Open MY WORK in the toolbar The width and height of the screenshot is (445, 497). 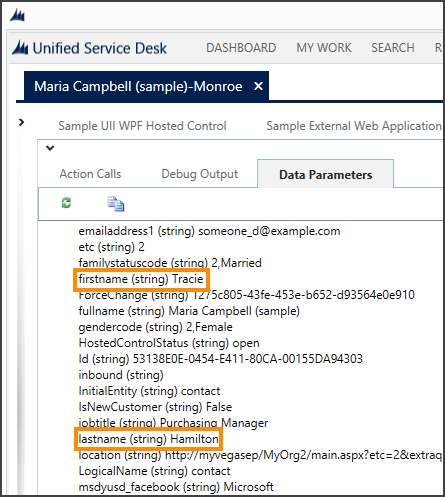[324, 48]
